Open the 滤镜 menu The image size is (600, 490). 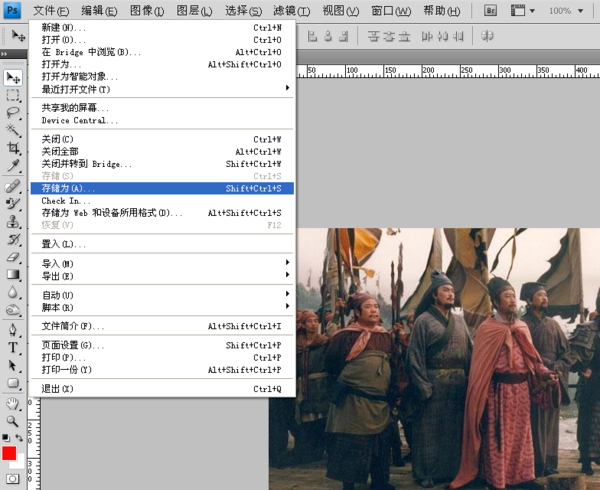click(292, 11)
